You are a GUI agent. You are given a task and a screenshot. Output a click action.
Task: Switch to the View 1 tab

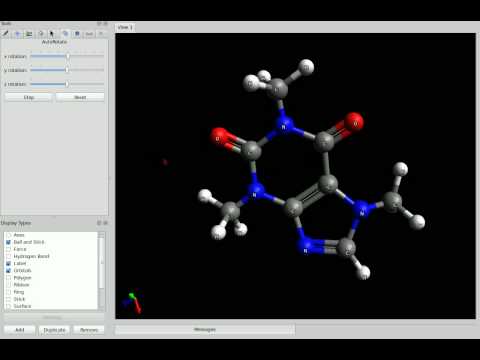pos(125,27)
